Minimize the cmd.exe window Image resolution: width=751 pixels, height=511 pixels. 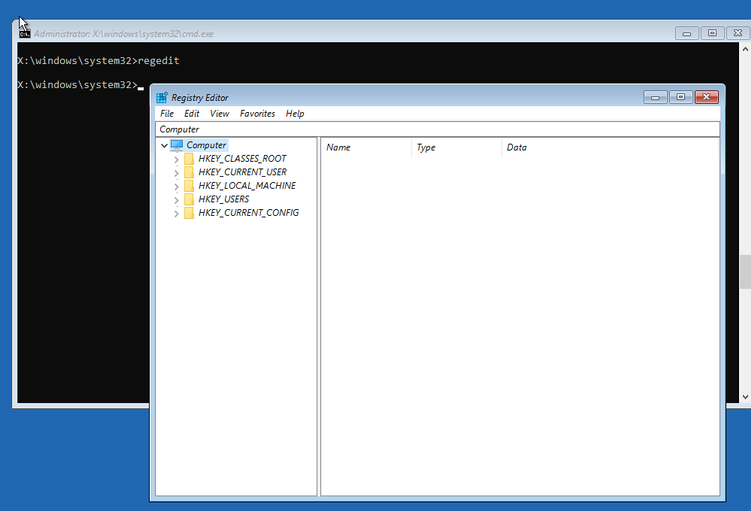(687, 33)
